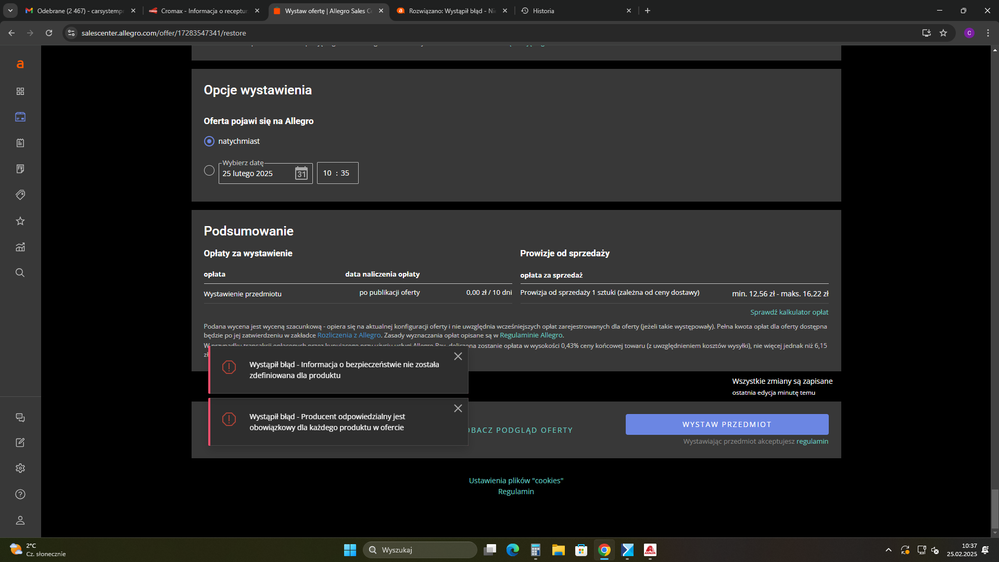Open Task View from the taskbar

point(490,550)
